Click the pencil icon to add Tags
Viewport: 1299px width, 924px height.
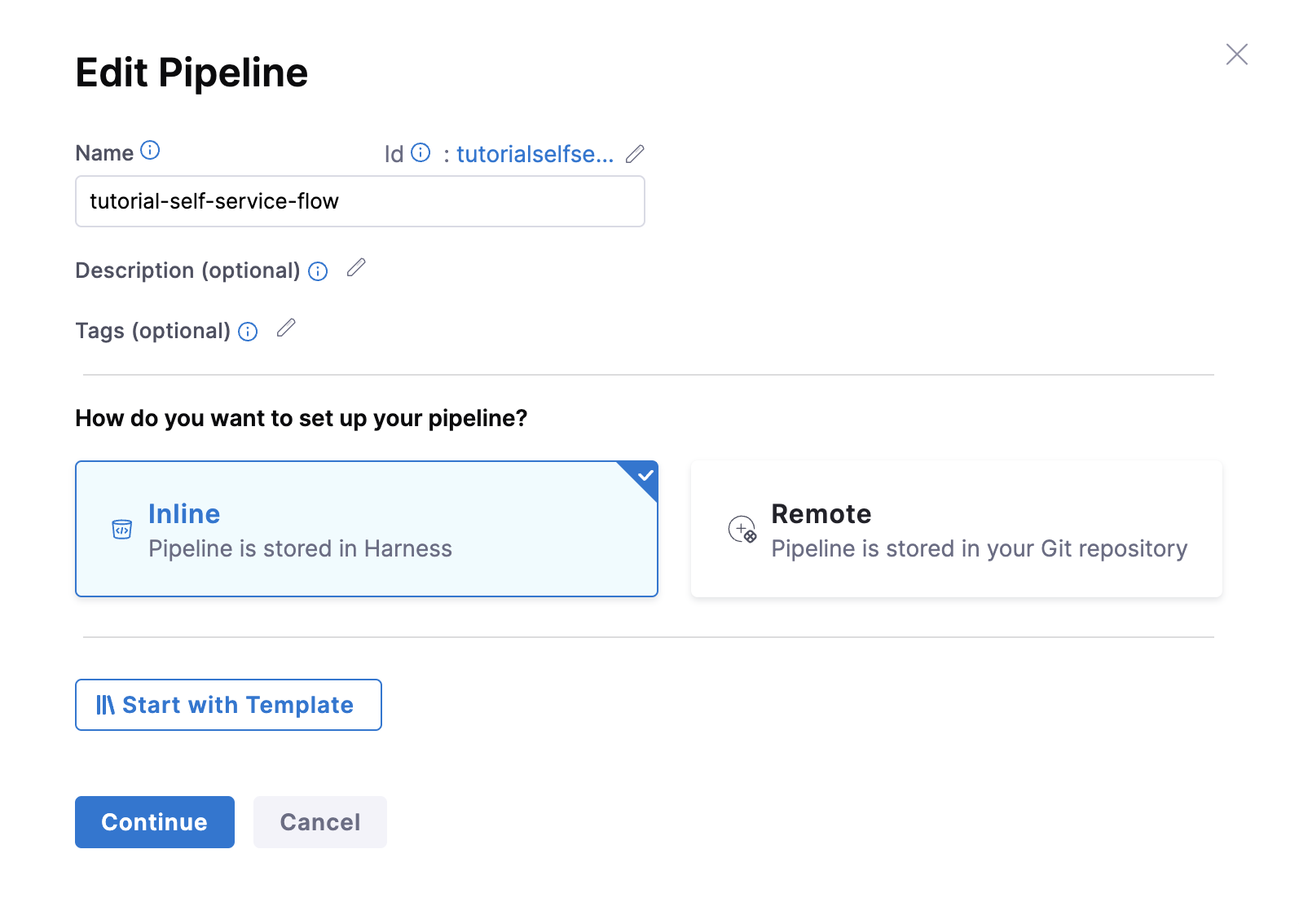click(x=286, y=328)
